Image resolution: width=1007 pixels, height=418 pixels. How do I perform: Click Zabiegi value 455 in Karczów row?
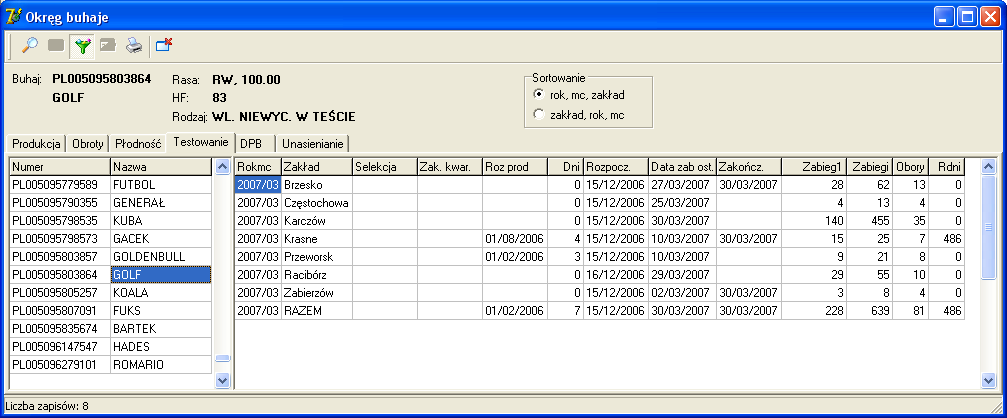[870, 221]
